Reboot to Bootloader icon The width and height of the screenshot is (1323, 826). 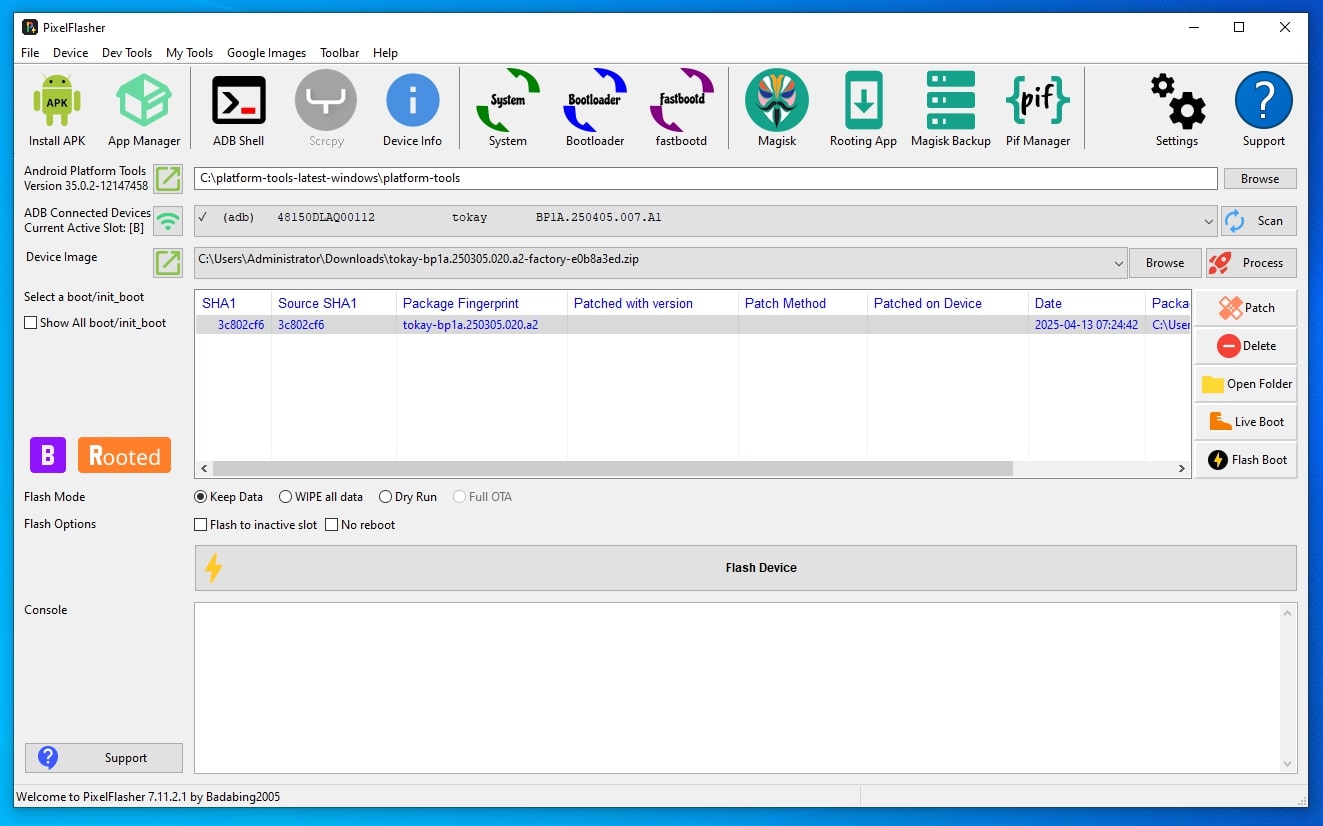(x=595, y=110)
